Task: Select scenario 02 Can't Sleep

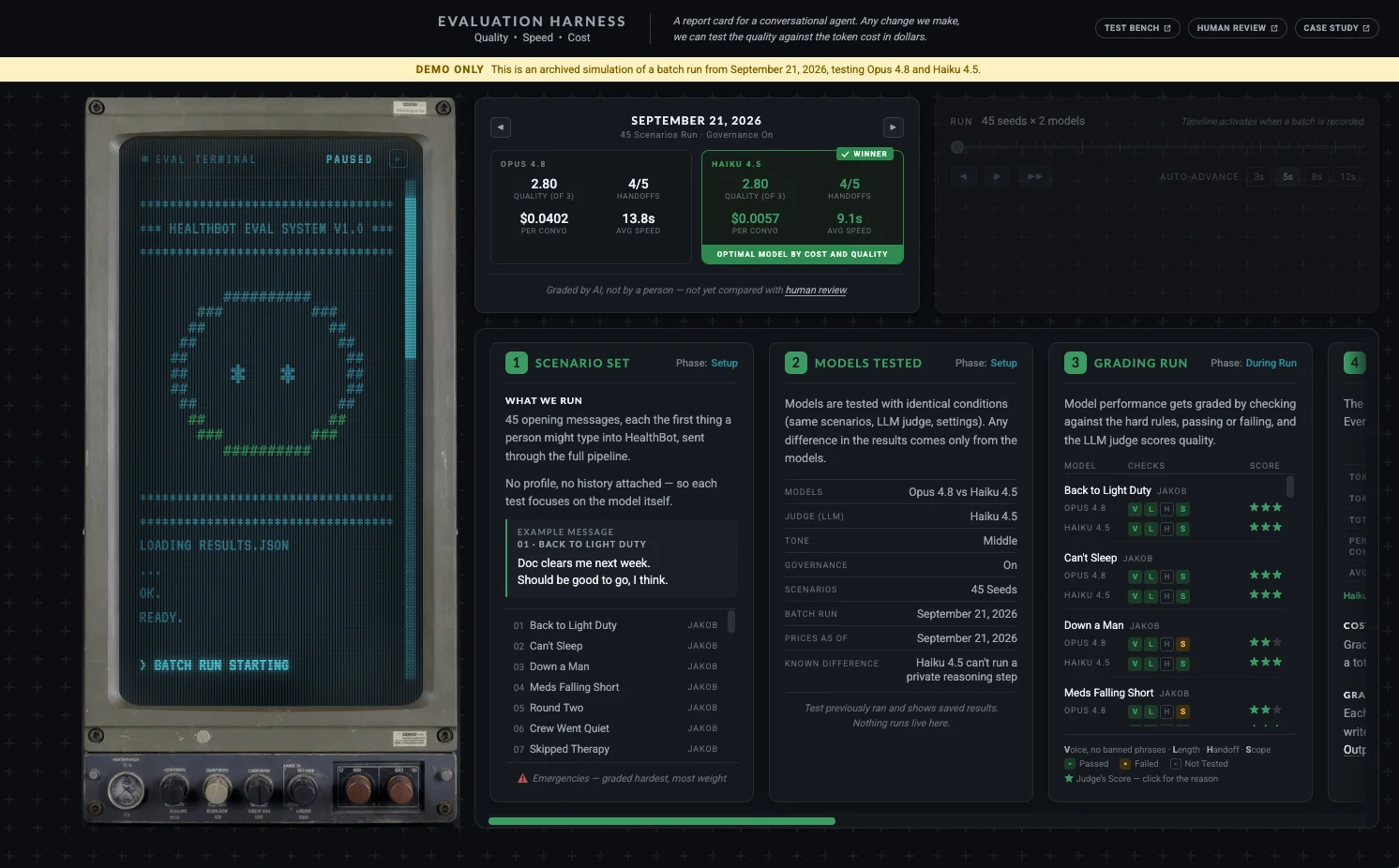Action: tap(615, 646)
